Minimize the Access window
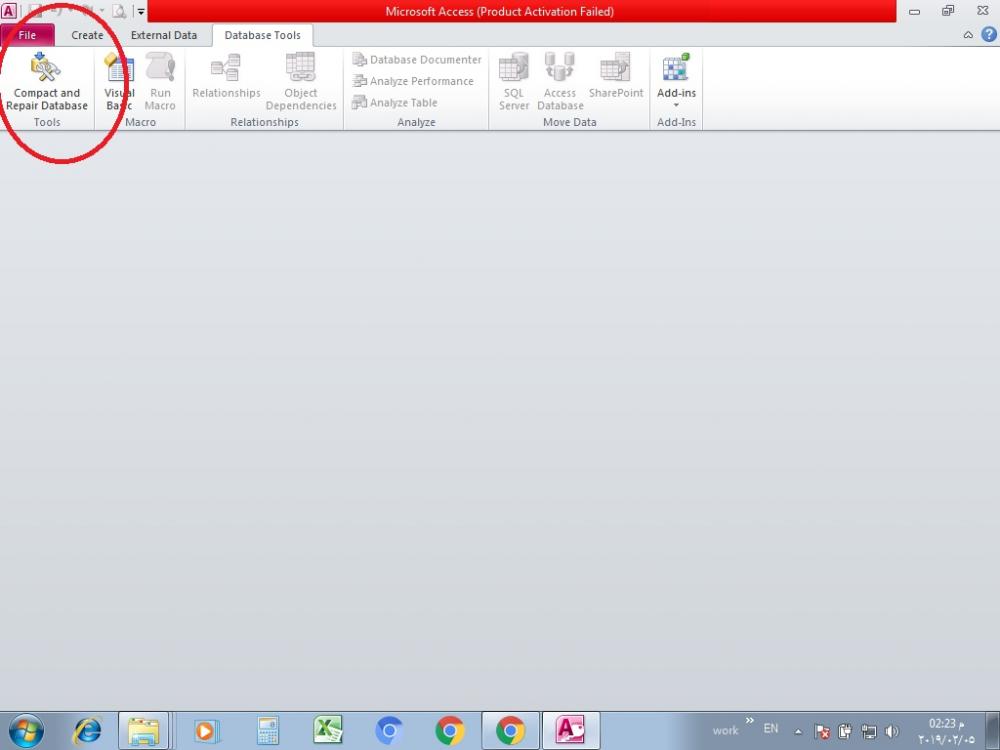Image resolution: width=1000 pixels, height=750 pixels. 915,11
